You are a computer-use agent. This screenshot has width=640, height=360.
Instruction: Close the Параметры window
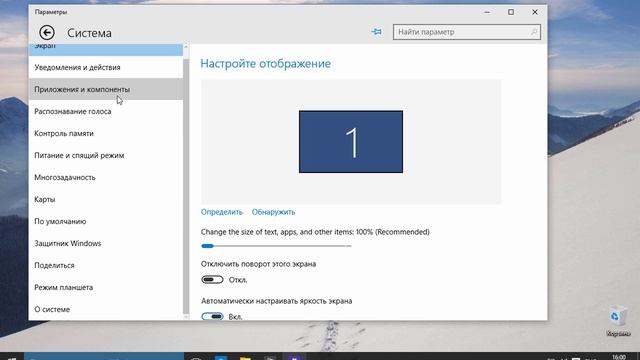pos(535,12)
